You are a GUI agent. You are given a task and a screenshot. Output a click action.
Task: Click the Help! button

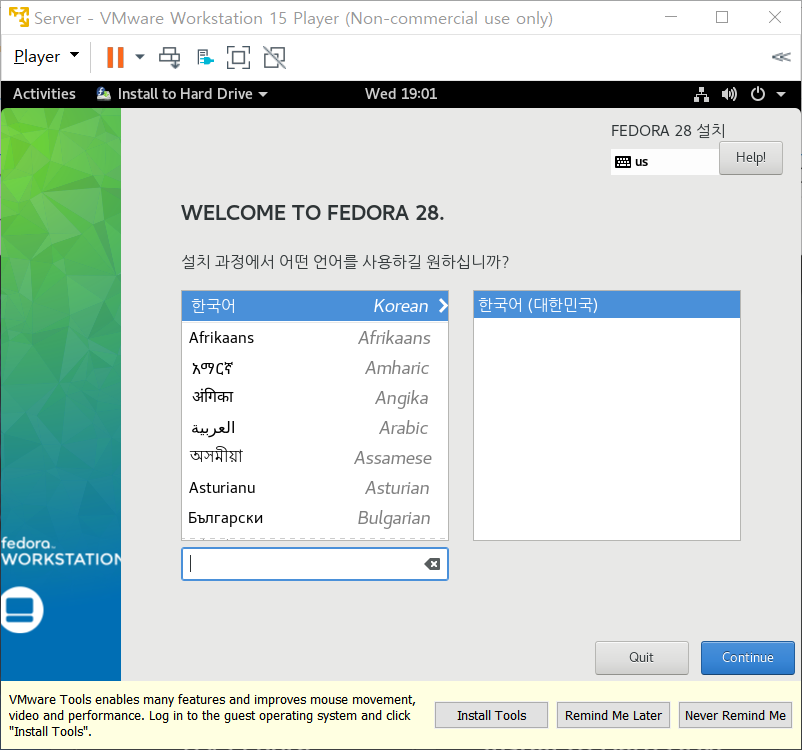coord(750,158)
